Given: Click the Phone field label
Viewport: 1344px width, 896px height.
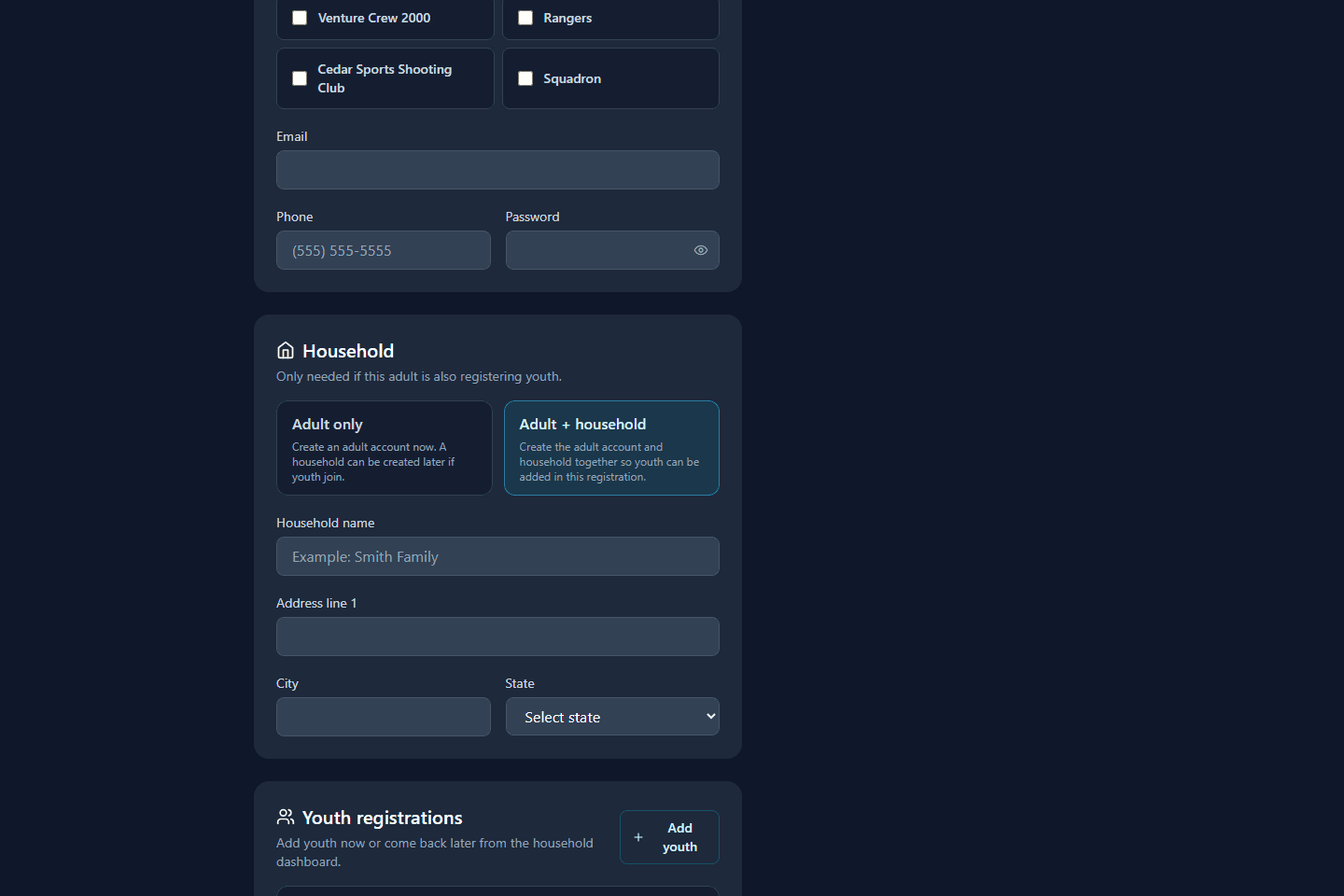Looking at the screenshot, I should click(295, 217).
